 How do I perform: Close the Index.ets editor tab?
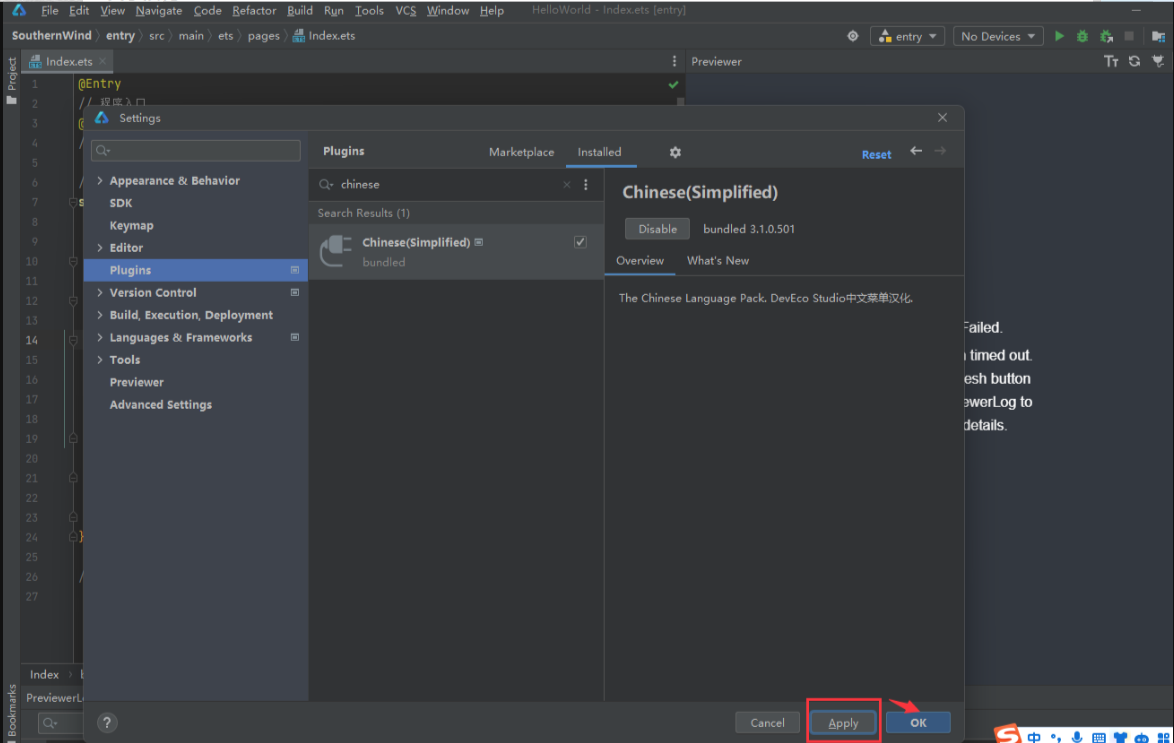pyautogui.click(x=103, y=61)
